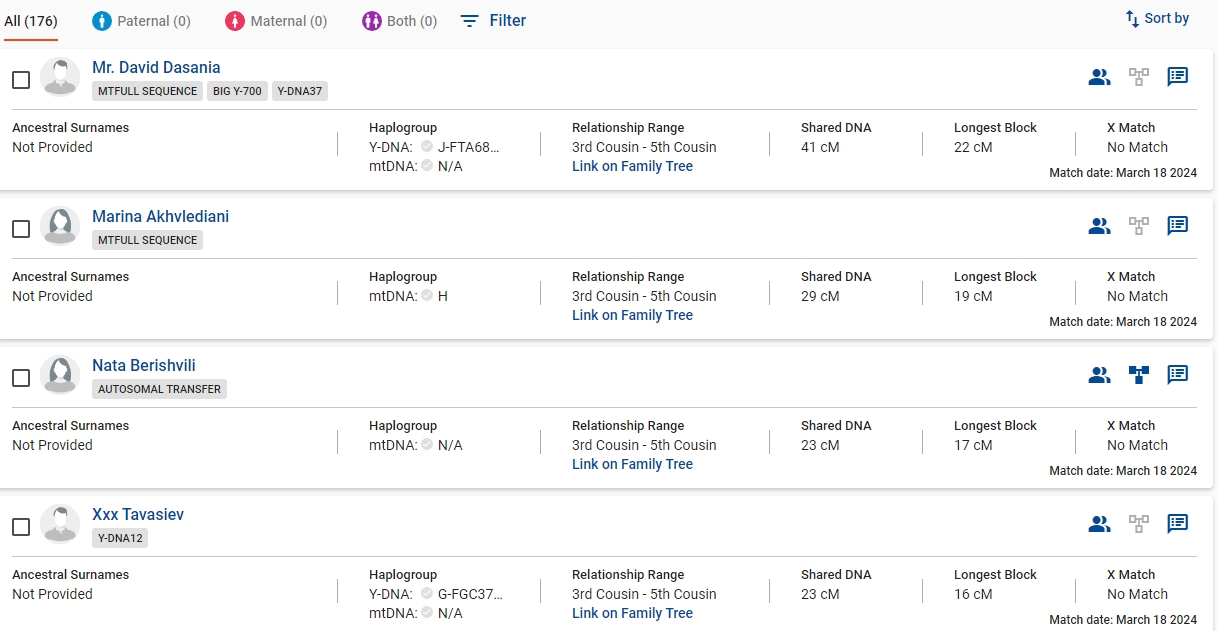
Task: Tick the checkbox next to Xxx Tavasiev
Action: point(21,527)
